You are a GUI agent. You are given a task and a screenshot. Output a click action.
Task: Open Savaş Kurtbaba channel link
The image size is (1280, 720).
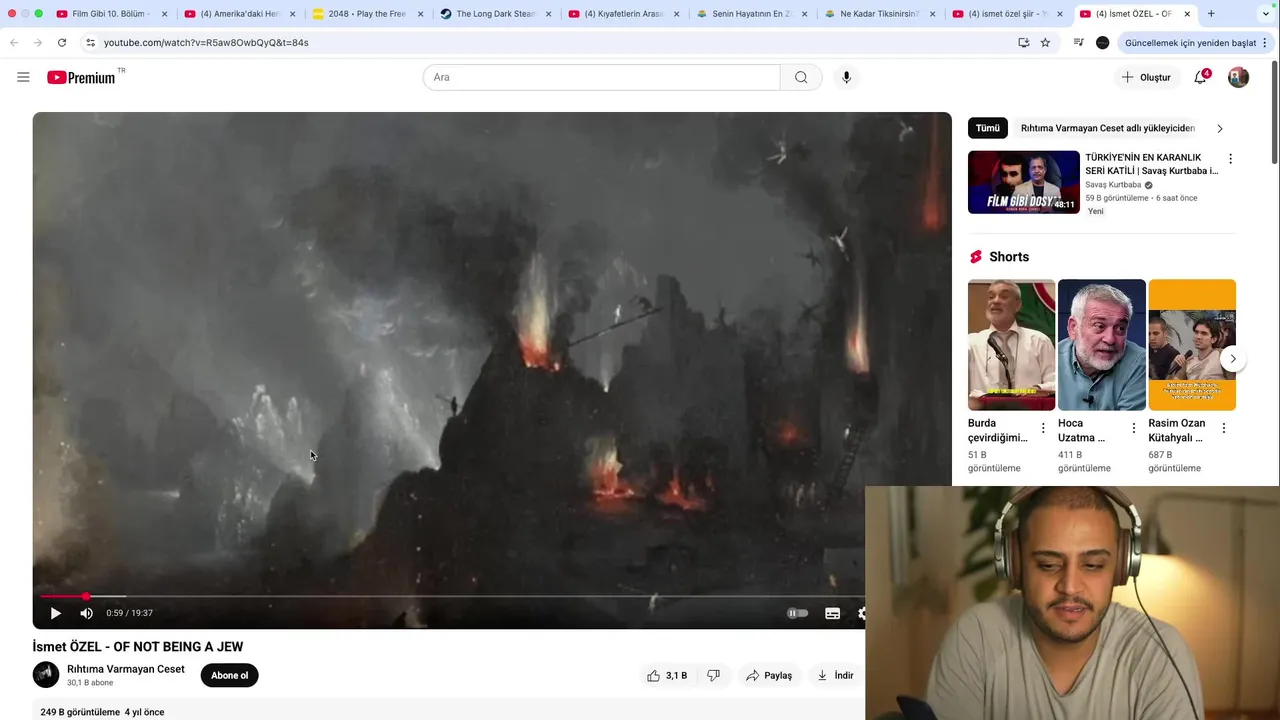[1113, 185]
